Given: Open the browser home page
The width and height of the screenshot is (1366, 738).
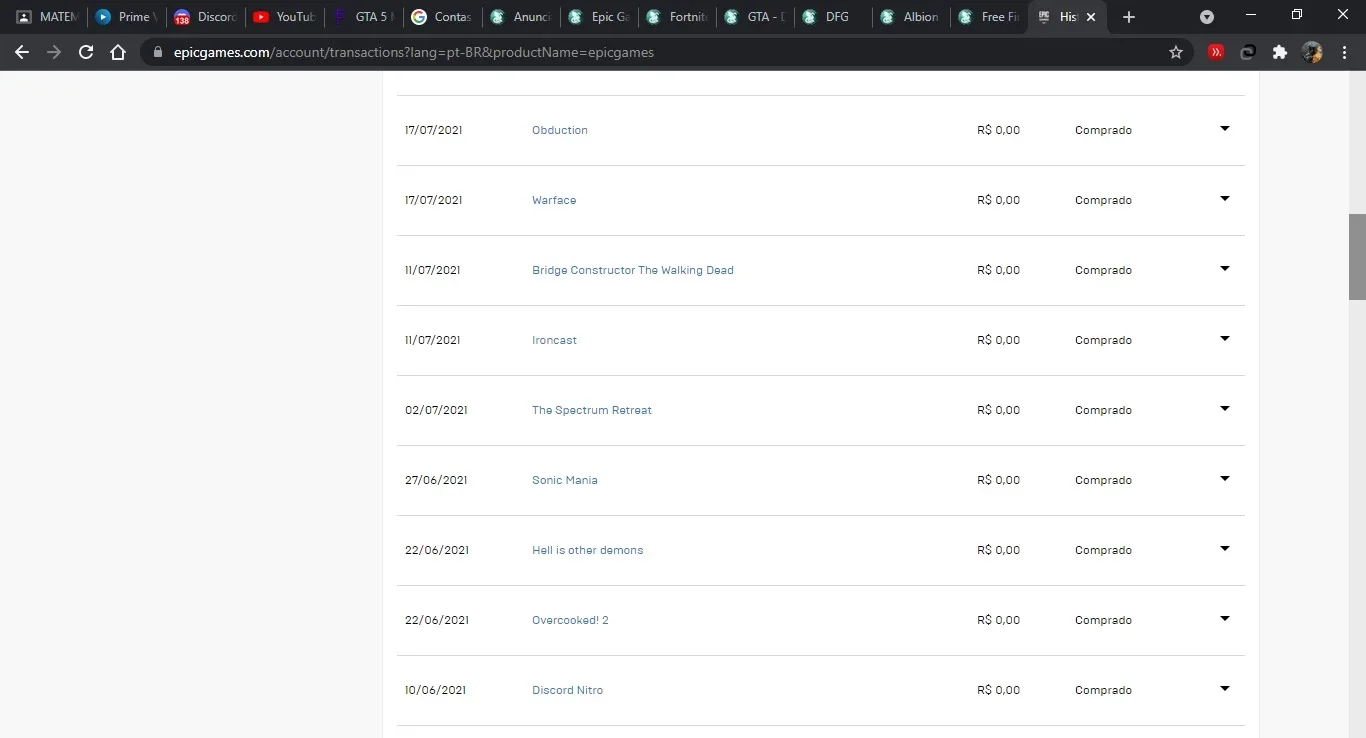Looking at the screenshot, I should coord(118,52).
